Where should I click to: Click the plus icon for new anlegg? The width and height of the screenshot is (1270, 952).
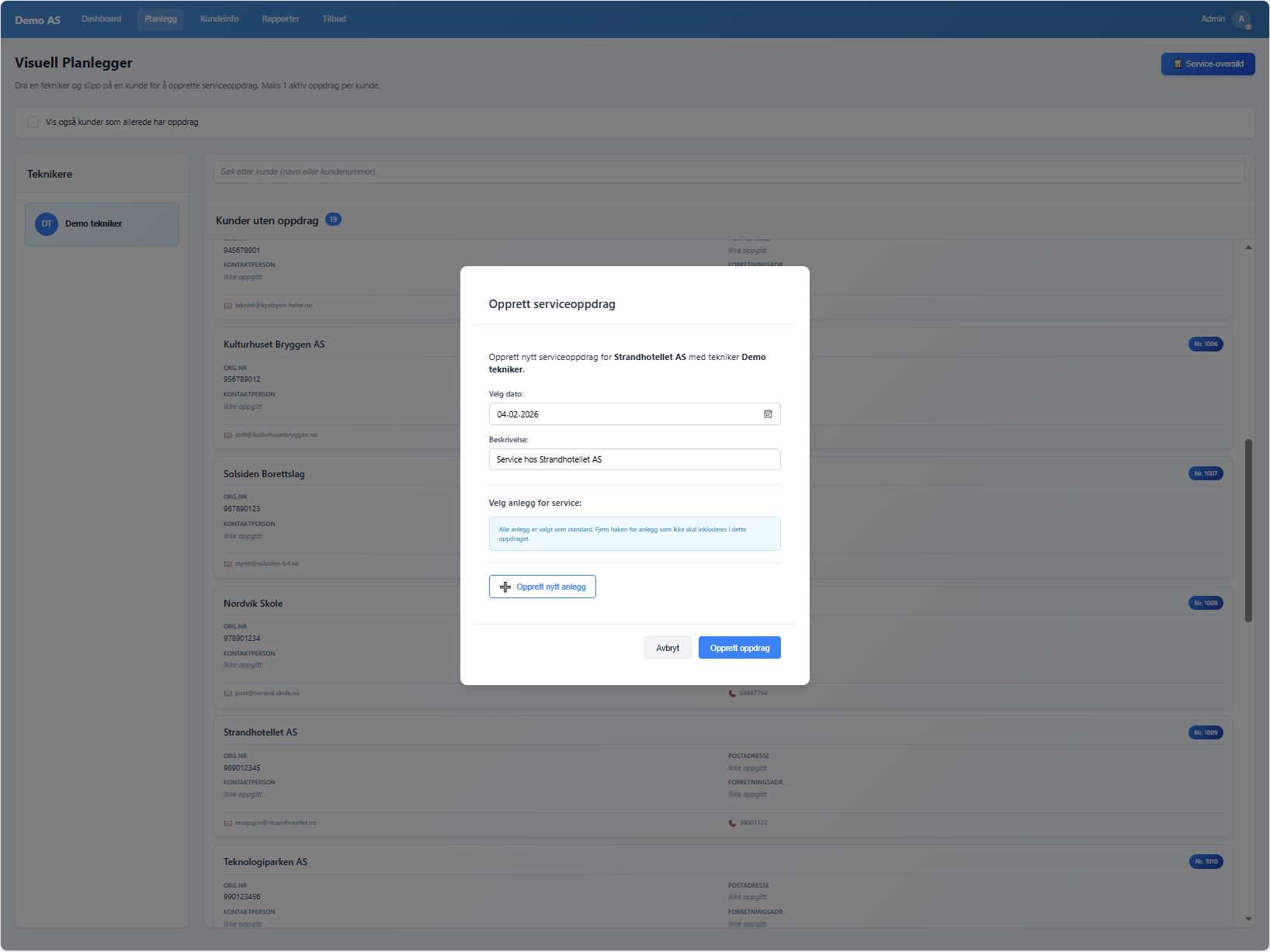pos(505,587)
